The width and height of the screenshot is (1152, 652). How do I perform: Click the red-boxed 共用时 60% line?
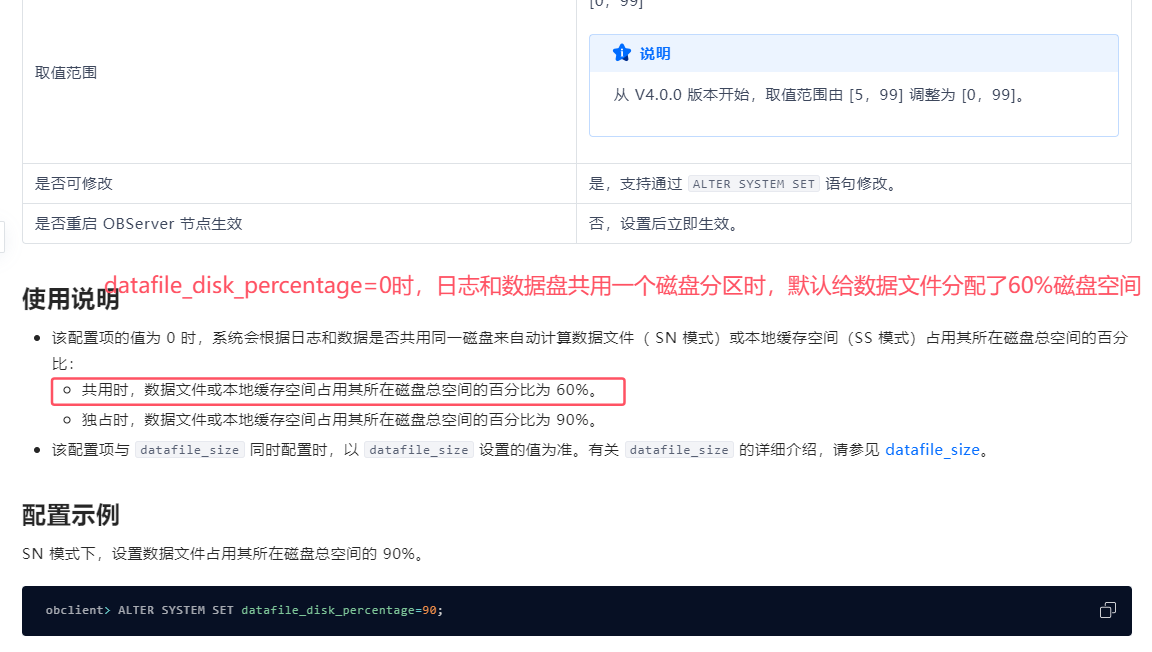(x=340, y=390)
